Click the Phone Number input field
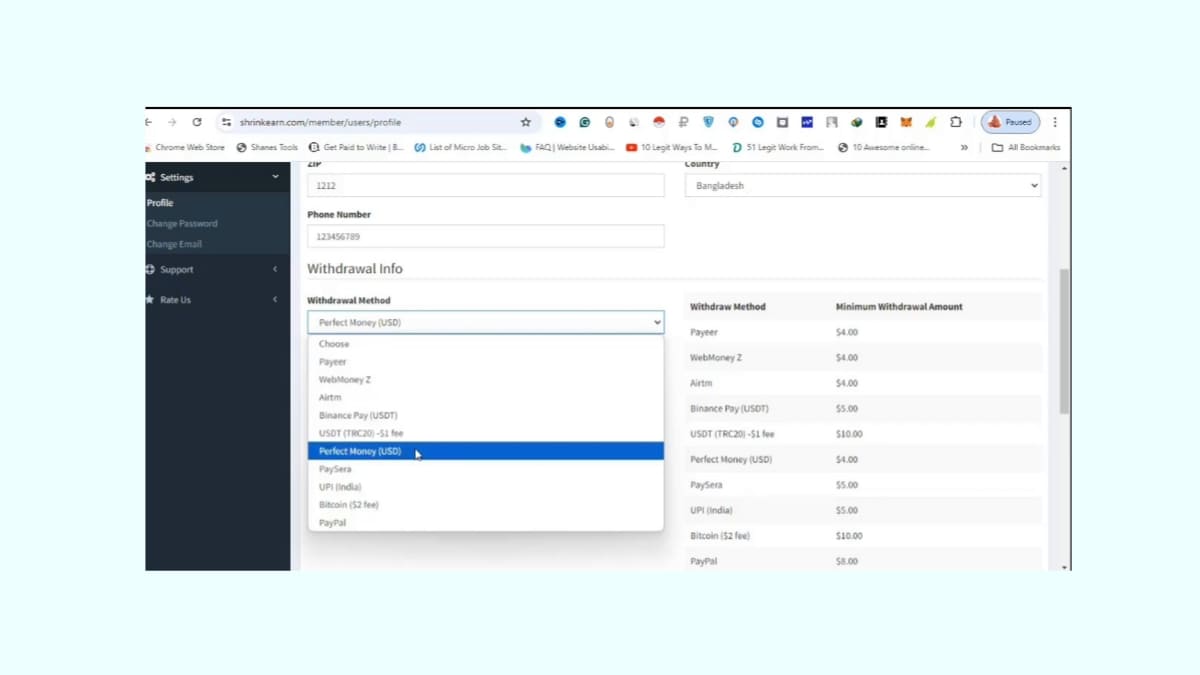1200x675 pixels. pyautogui.click(x=485, y=237)
